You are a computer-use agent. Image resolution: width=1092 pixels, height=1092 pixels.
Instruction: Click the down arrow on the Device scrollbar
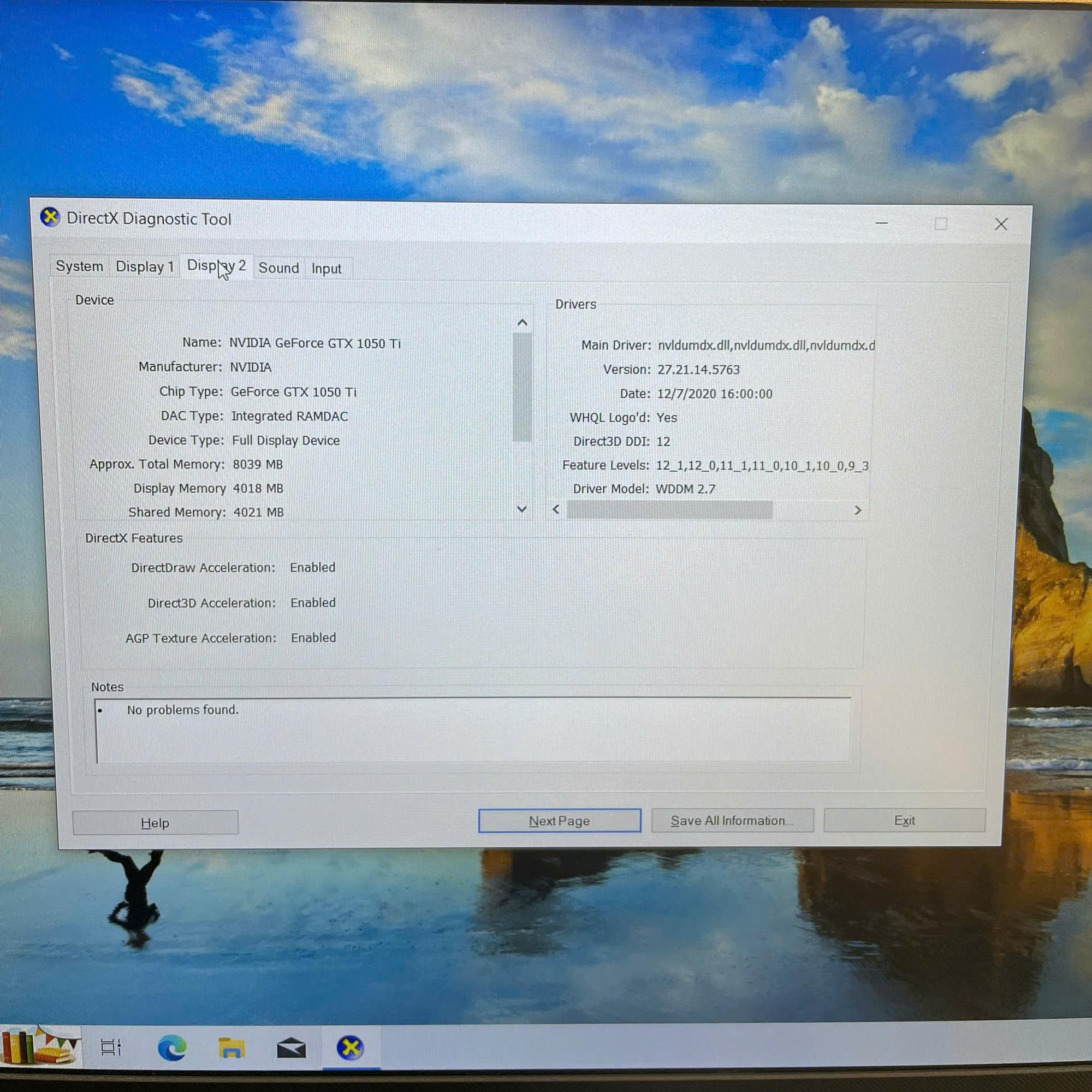click(521, 509)
